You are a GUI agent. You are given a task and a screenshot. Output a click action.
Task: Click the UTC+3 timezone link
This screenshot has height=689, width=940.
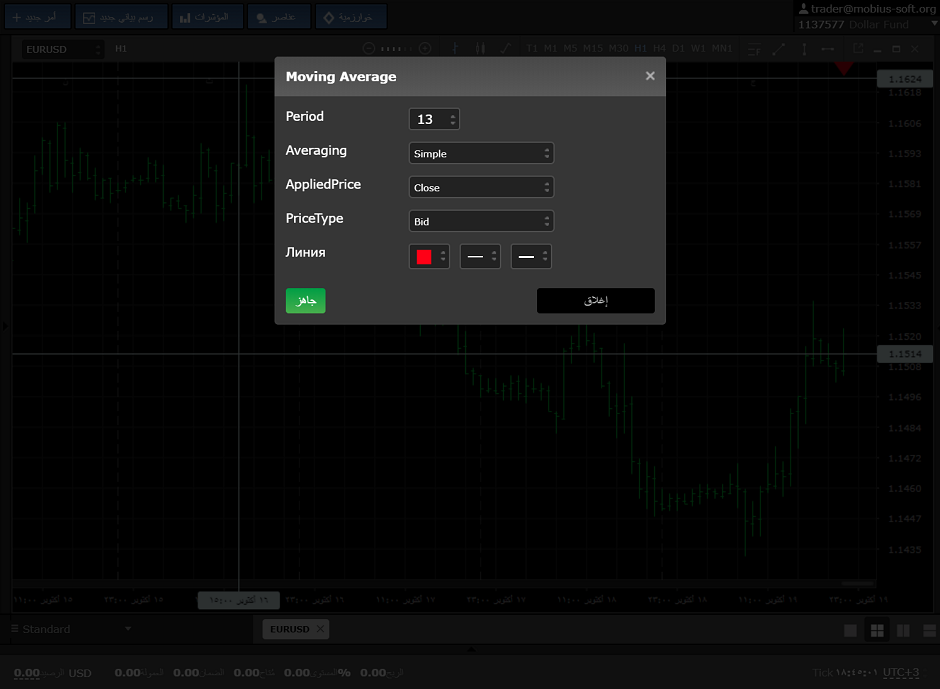[x=900, y=672]
